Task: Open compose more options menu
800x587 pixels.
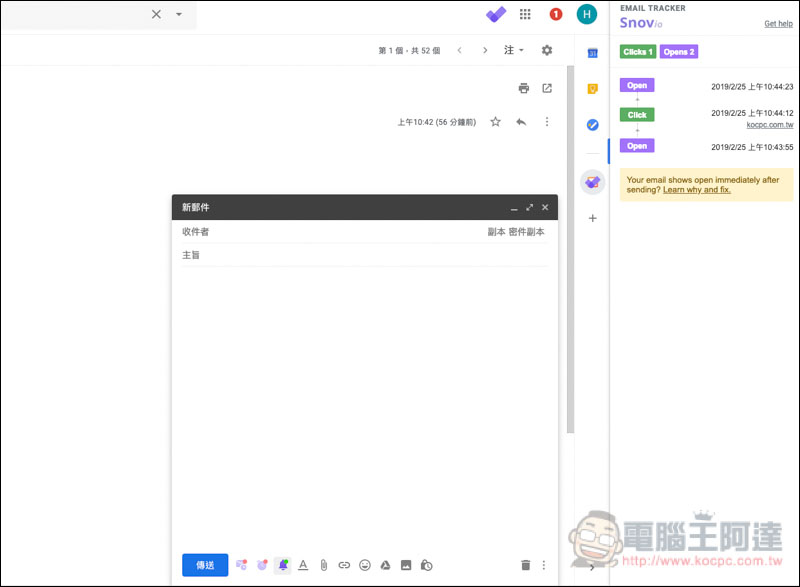Action: (x=544, y=565)
